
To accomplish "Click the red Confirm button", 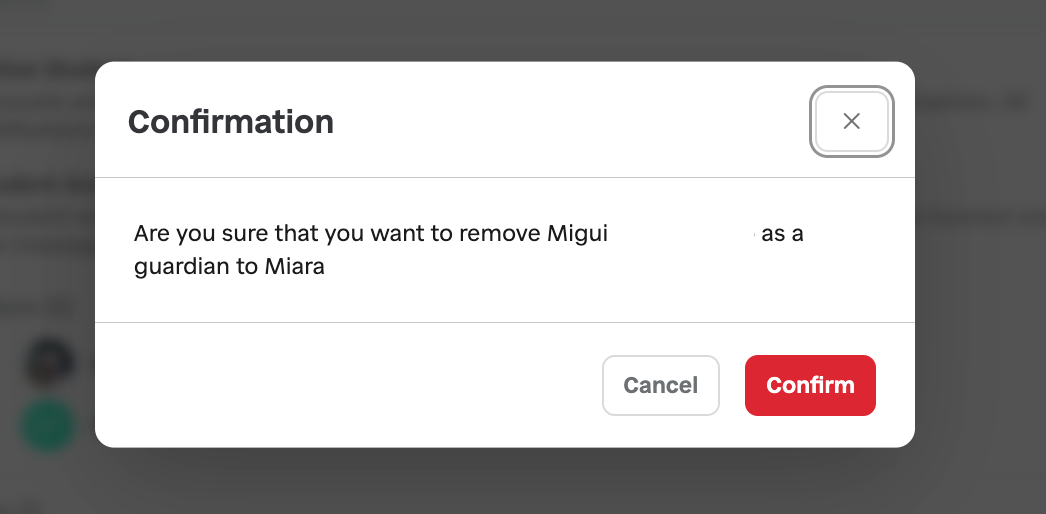I will (810, 385).
